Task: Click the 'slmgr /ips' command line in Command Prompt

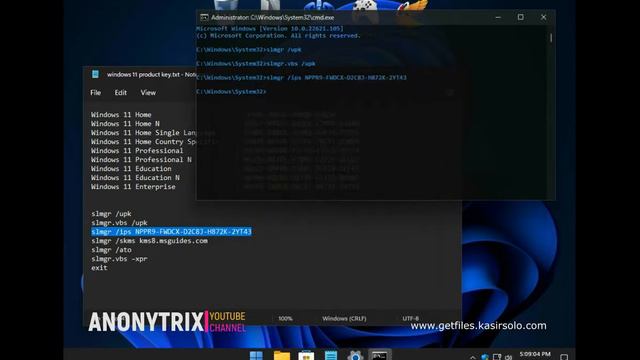Action: (x=301, y=78)
